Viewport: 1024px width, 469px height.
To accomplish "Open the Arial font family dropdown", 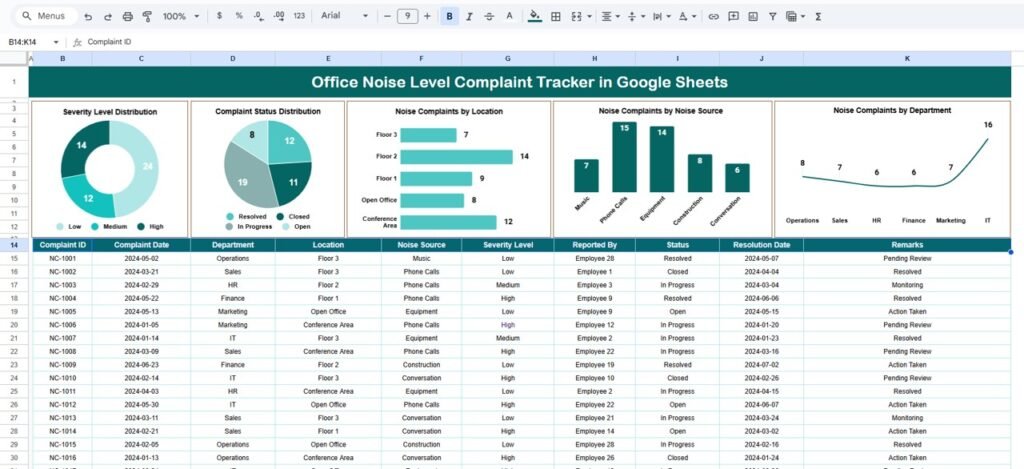I will (344, 16).
